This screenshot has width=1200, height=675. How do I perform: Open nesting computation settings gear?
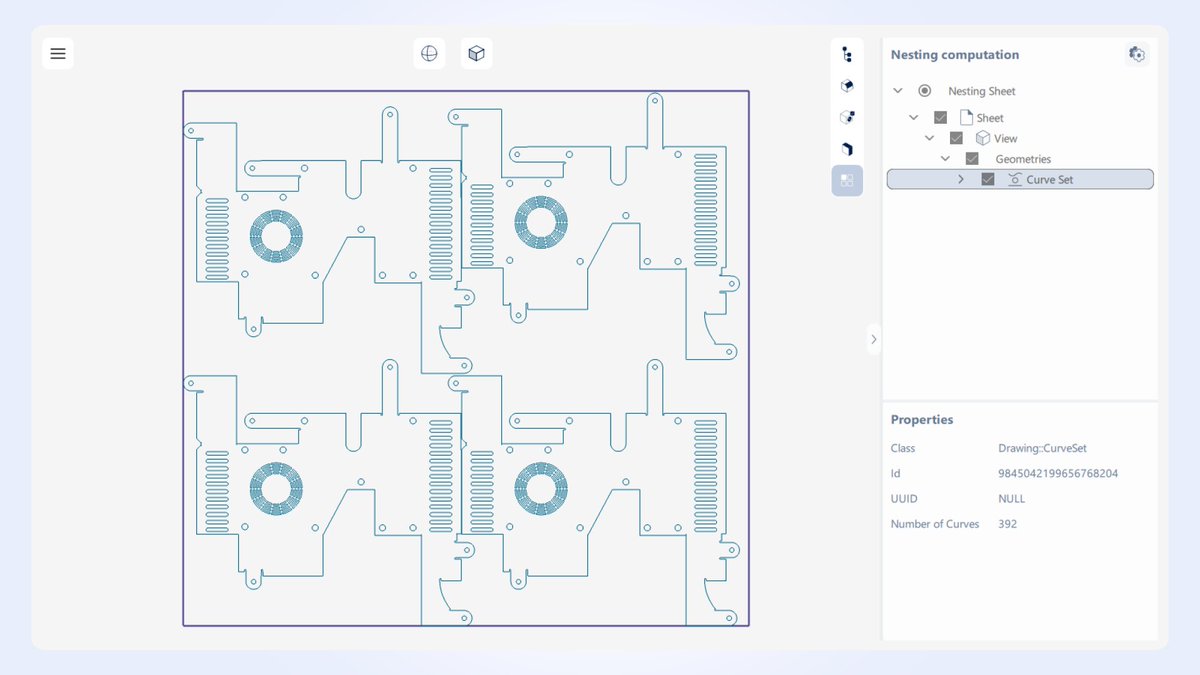(x=1137, y=54)
